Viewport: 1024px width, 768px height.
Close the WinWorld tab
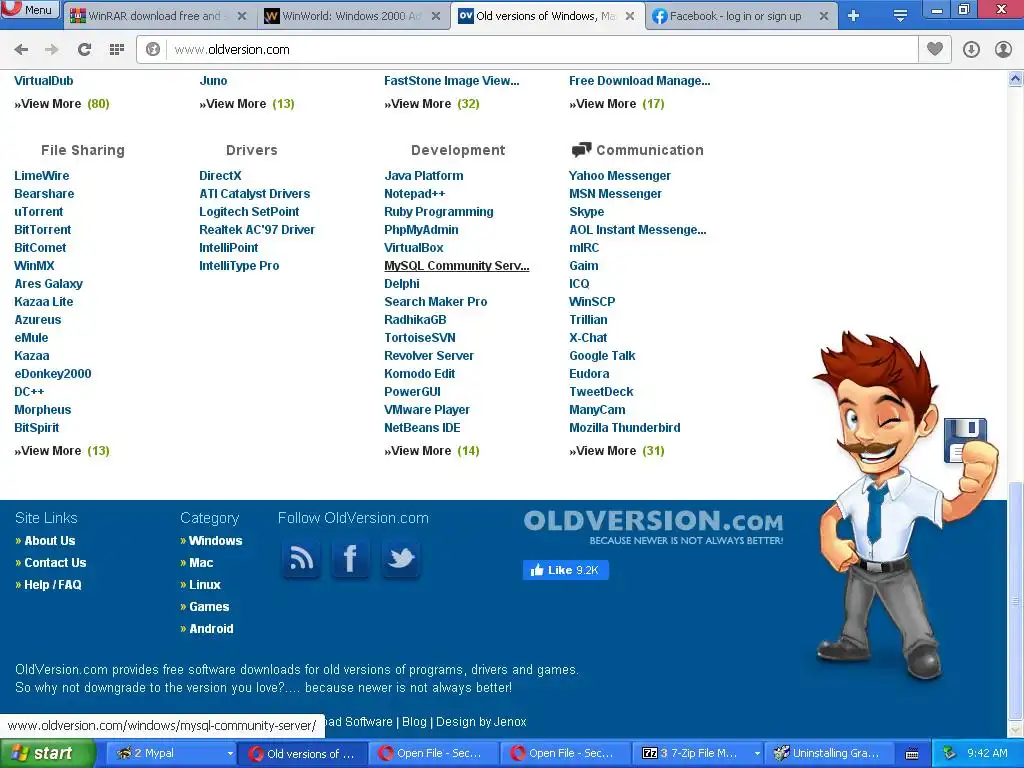tap(436, 16)
